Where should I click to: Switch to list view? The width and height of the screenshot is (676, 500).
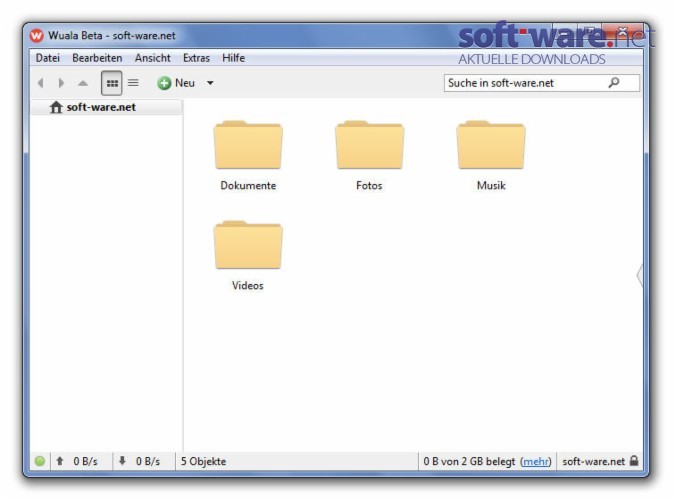pyautogui.click(x=133, y=82)
